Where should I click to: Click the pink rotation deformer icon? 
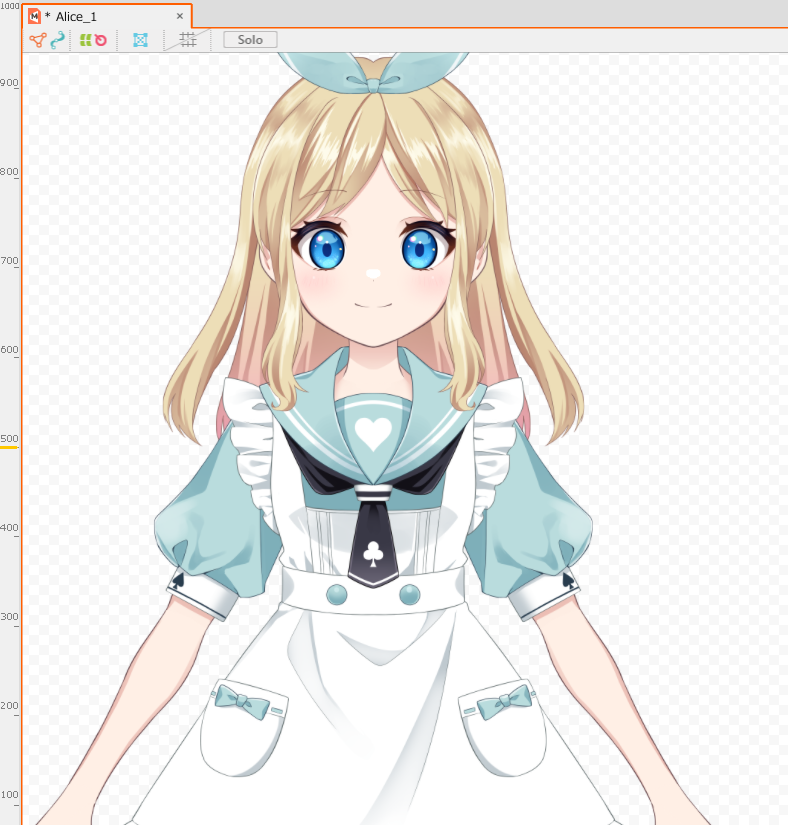pos(100,40)
